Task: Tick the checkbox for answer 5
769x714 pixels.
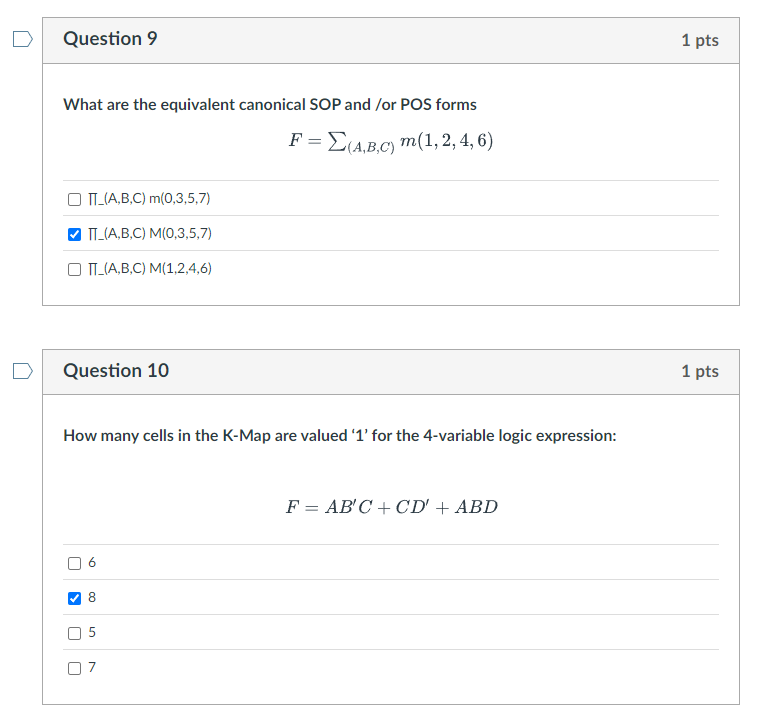Action: tap(75, 633)
